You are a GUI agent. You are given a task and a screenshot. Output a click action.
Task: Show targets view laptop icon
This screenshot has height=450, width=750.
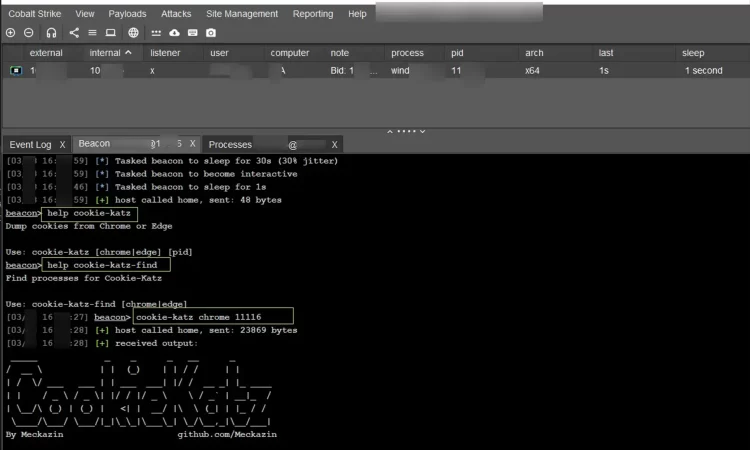(x=110, y=33)
